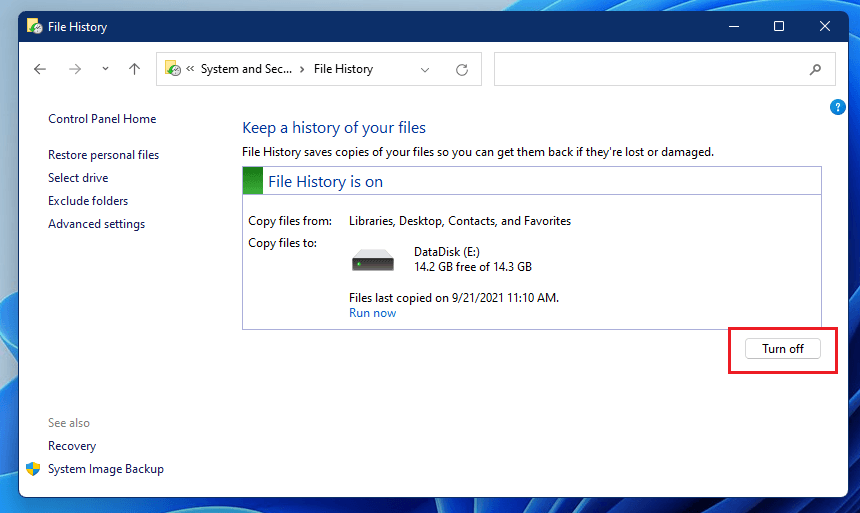Click 'Libraries, Desktop, Contacts, and Favorites' text
This screenshot has height=513, width=860.
click(460, 221)
